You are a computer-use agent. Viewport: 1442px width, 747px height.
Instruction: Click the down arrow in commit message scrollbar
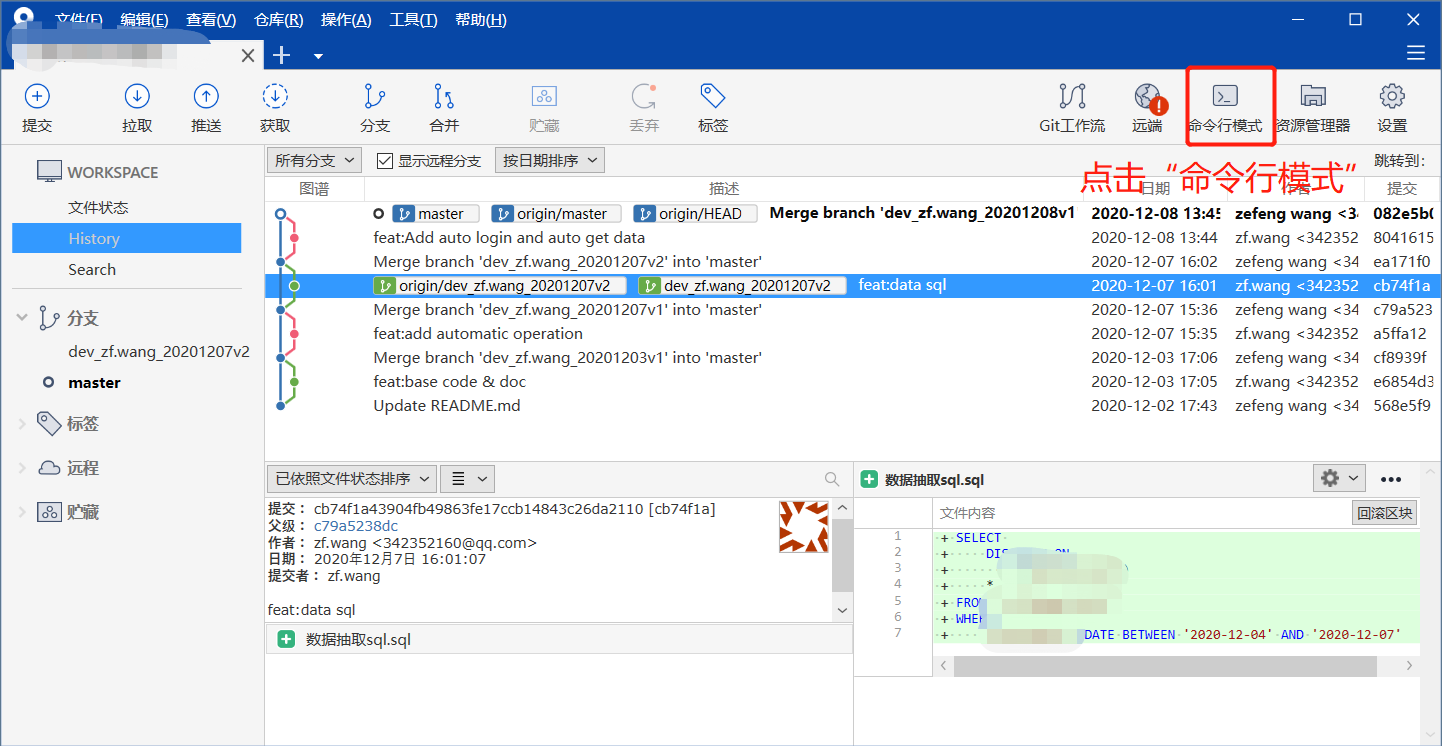[842, 610]
